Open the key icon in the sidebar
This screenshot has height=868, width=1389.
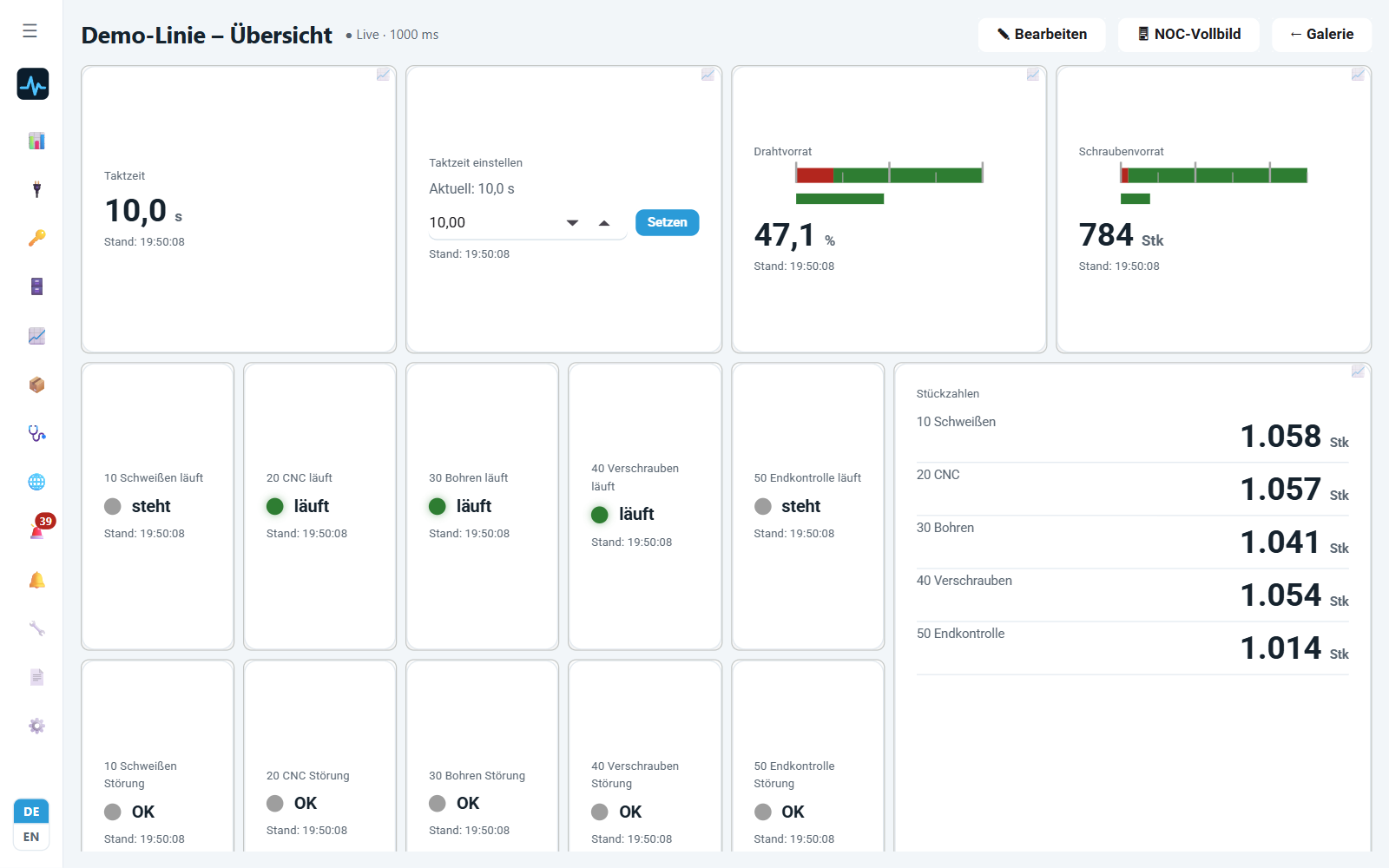[36, 238]
